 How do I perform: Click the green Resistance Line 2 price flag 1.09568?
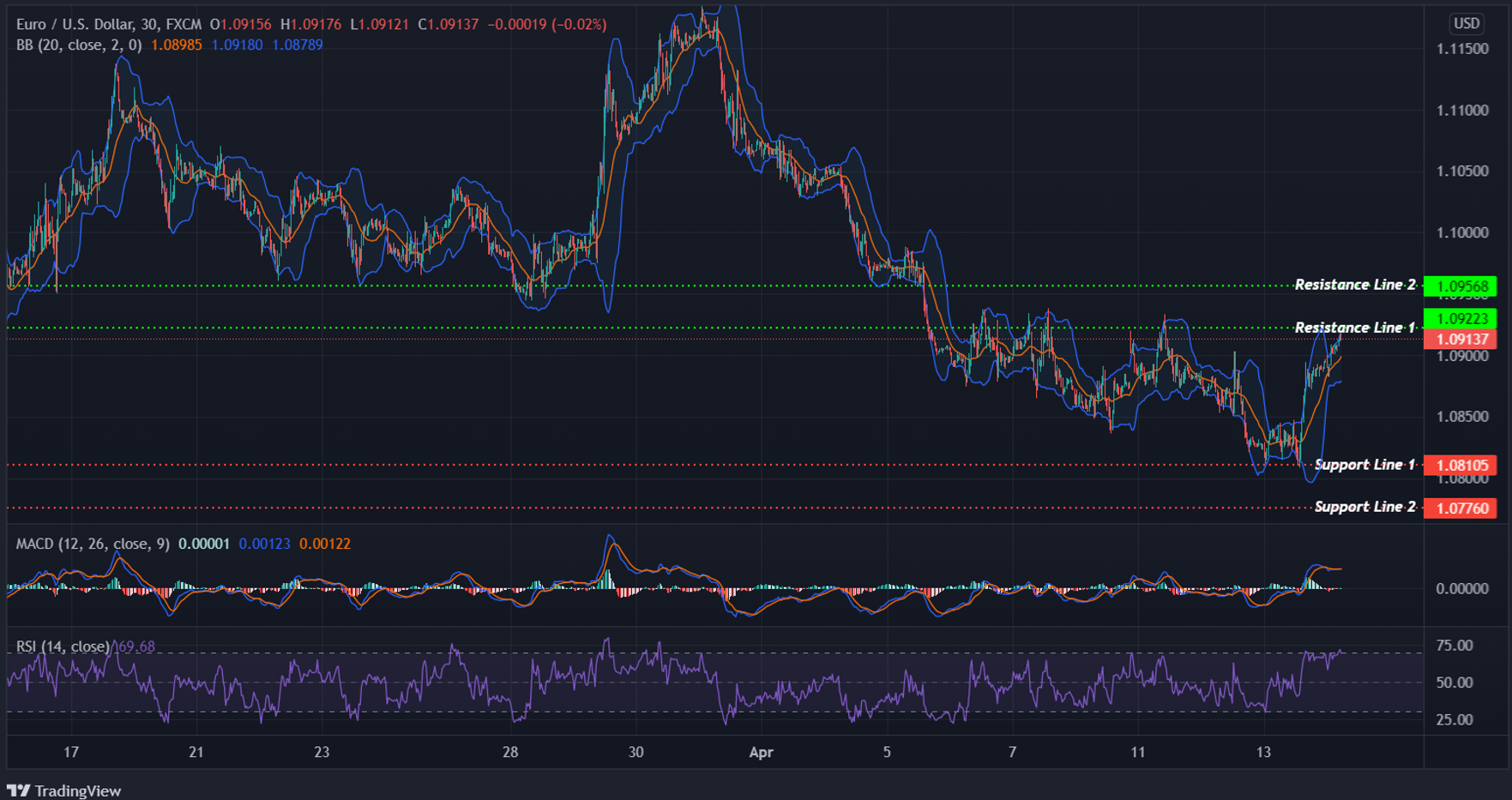point(1461,286)
